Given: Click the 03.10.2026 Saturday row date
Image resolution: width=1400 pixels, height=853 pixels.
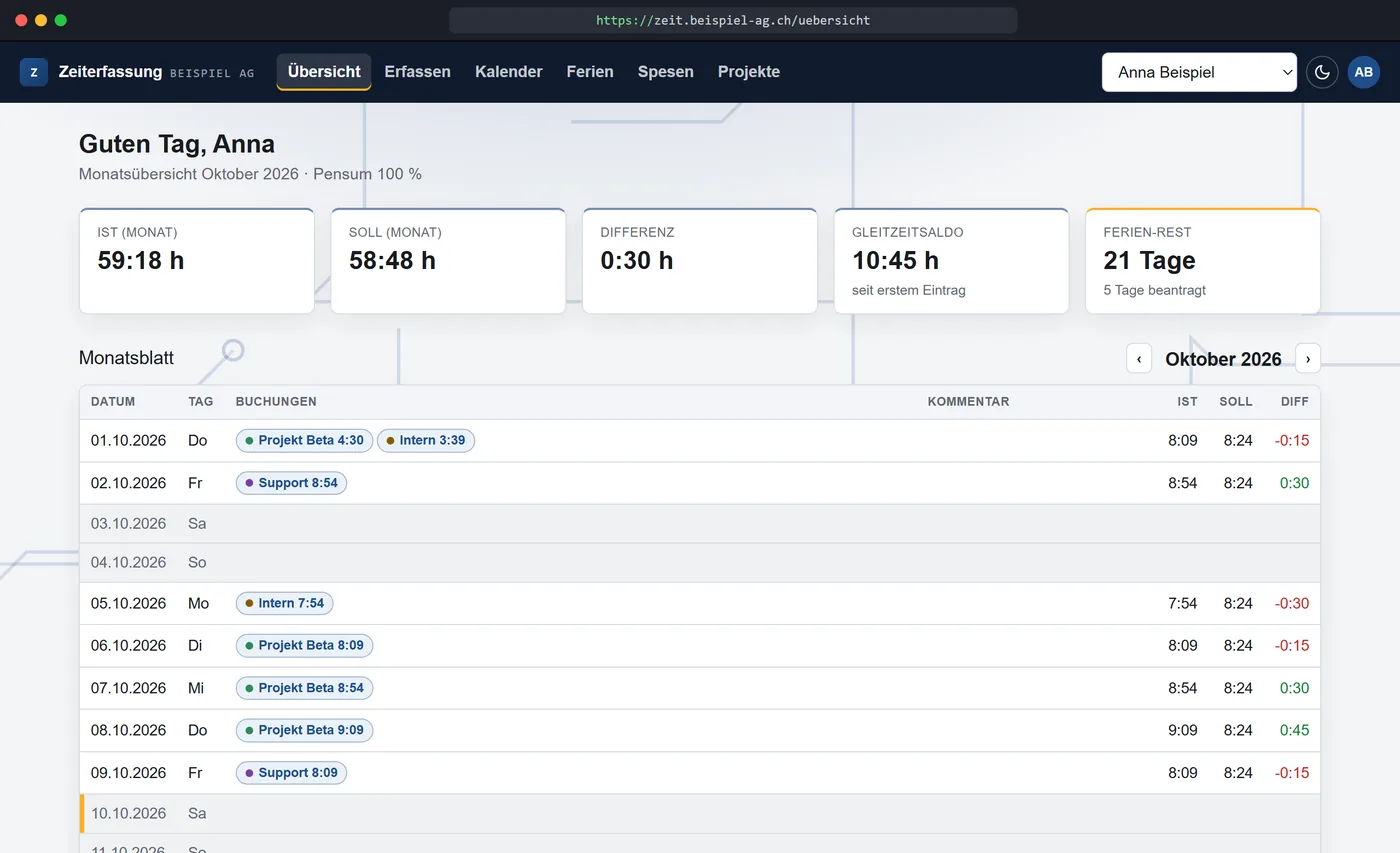Looking at the screenshot, I should 128,524.
